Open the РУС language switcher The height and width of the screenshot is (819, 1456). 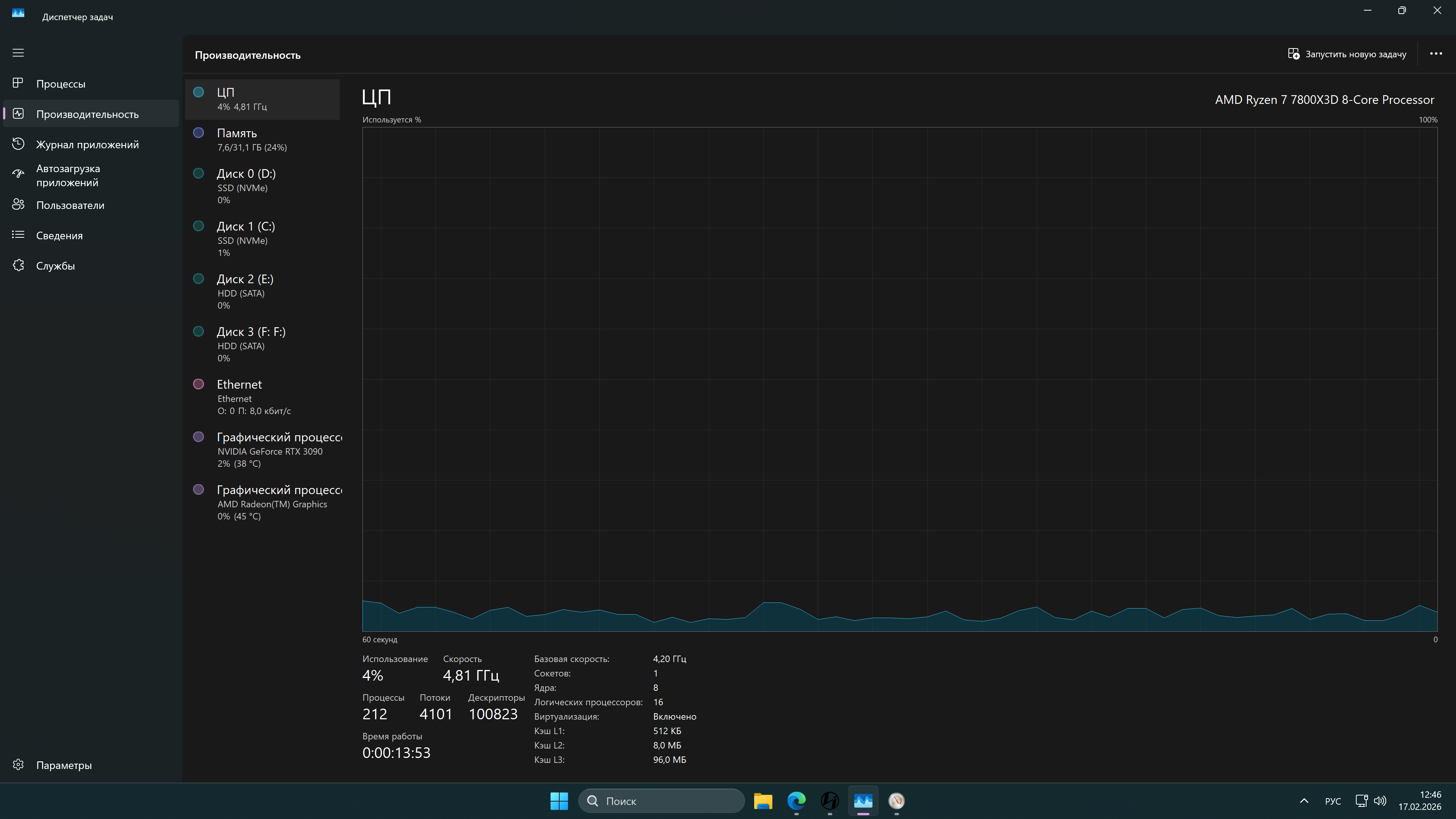tap(1332, 801)
